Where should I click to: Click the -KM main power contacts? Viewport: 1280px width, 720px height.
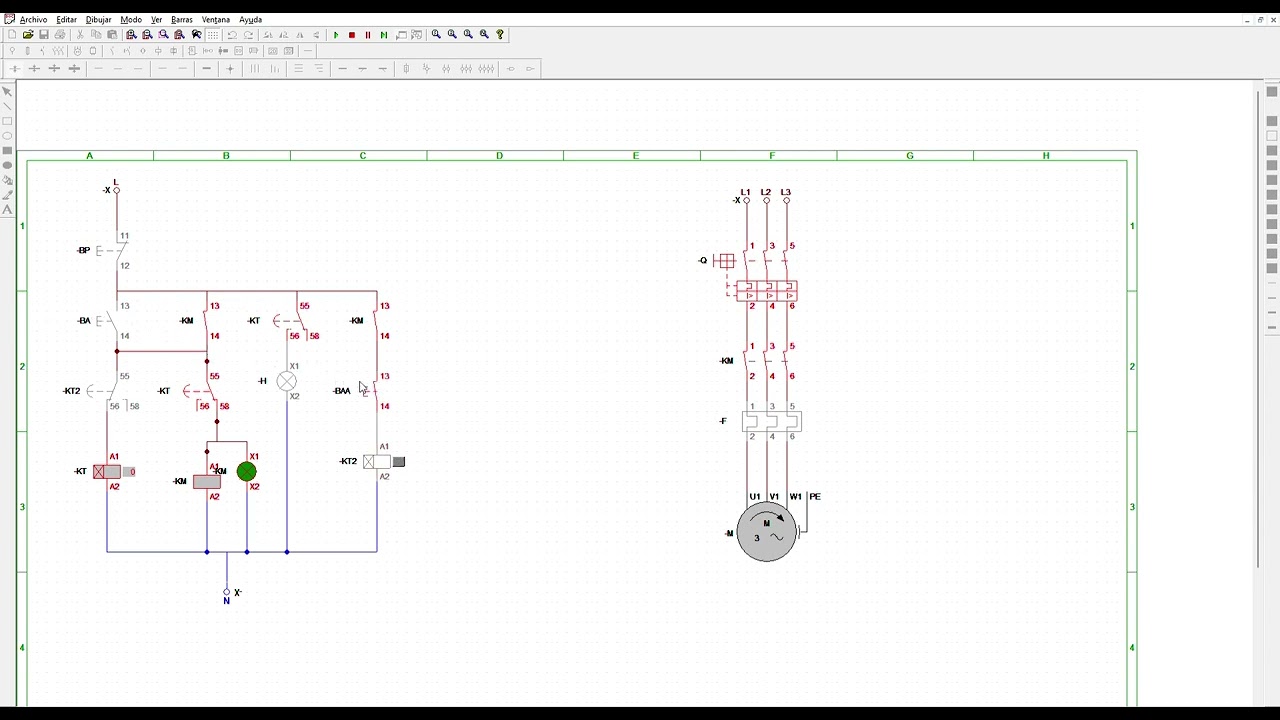tap(767, 361)
